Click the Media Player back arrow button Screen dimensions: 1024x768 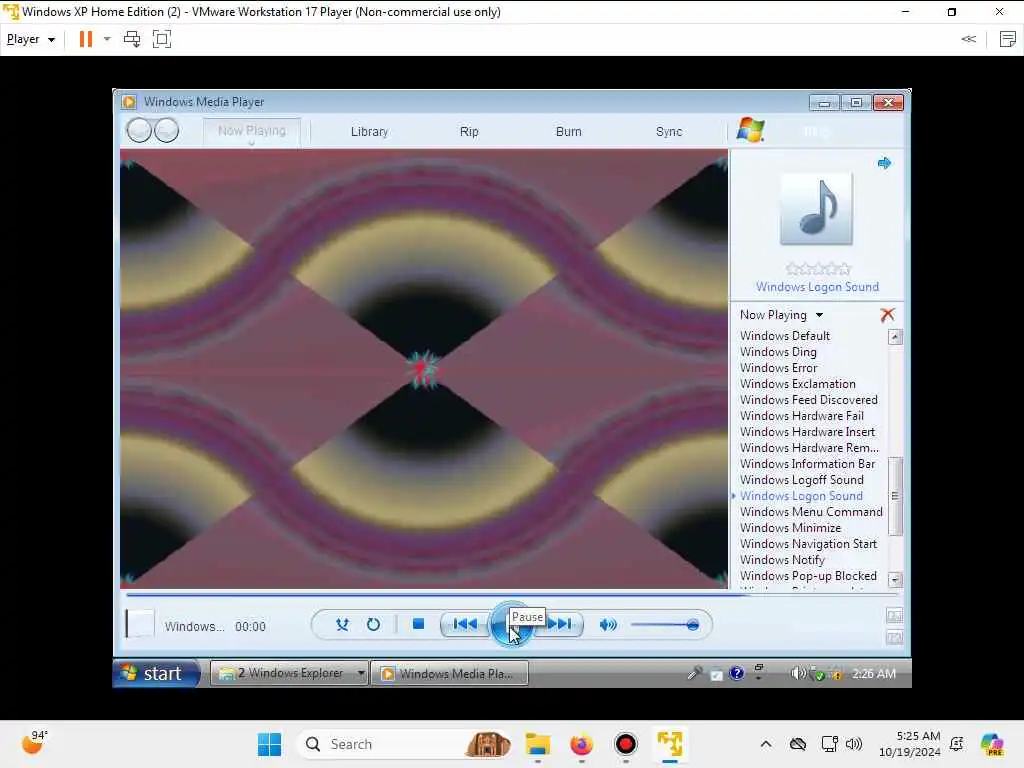(x=139, y=130)
